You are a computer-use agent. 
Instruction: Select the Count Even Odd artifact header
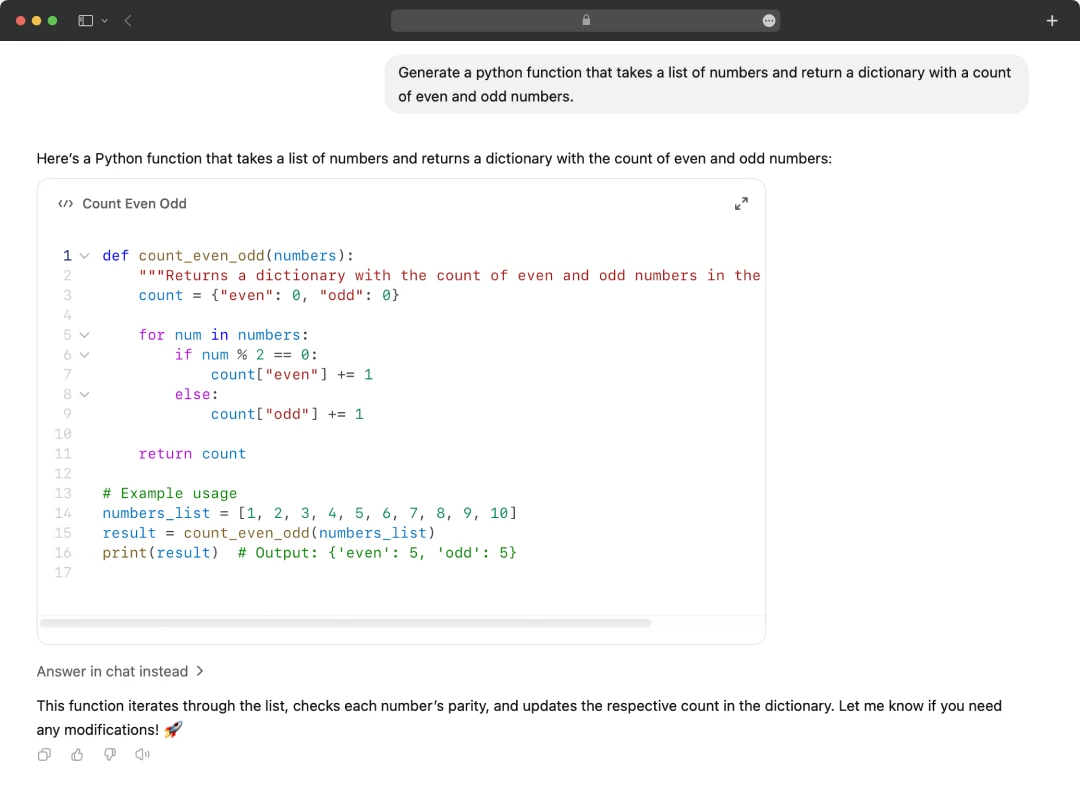coord(134,203)
